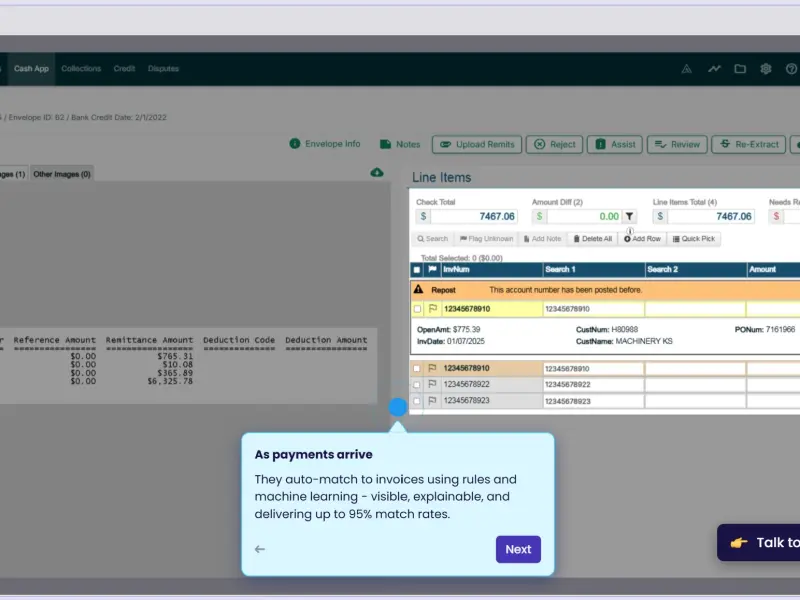Open the Quick Pick list

click(693, 239)
